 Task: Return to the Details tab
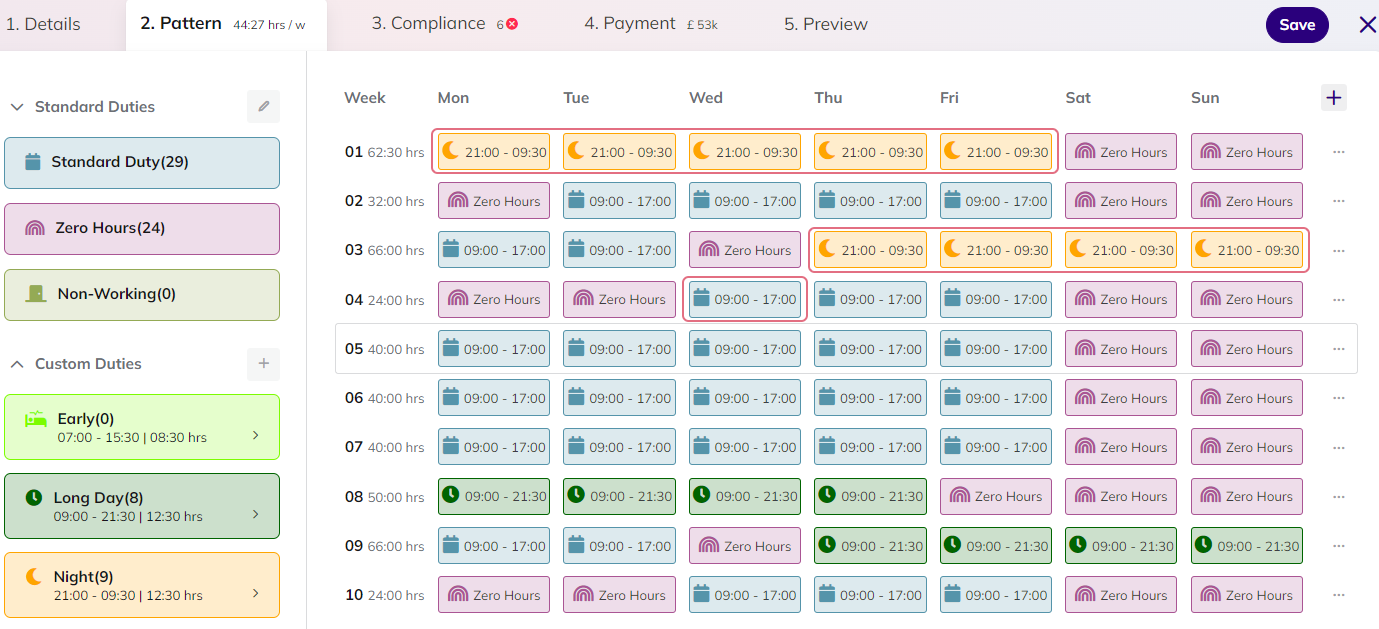(43, 22)
